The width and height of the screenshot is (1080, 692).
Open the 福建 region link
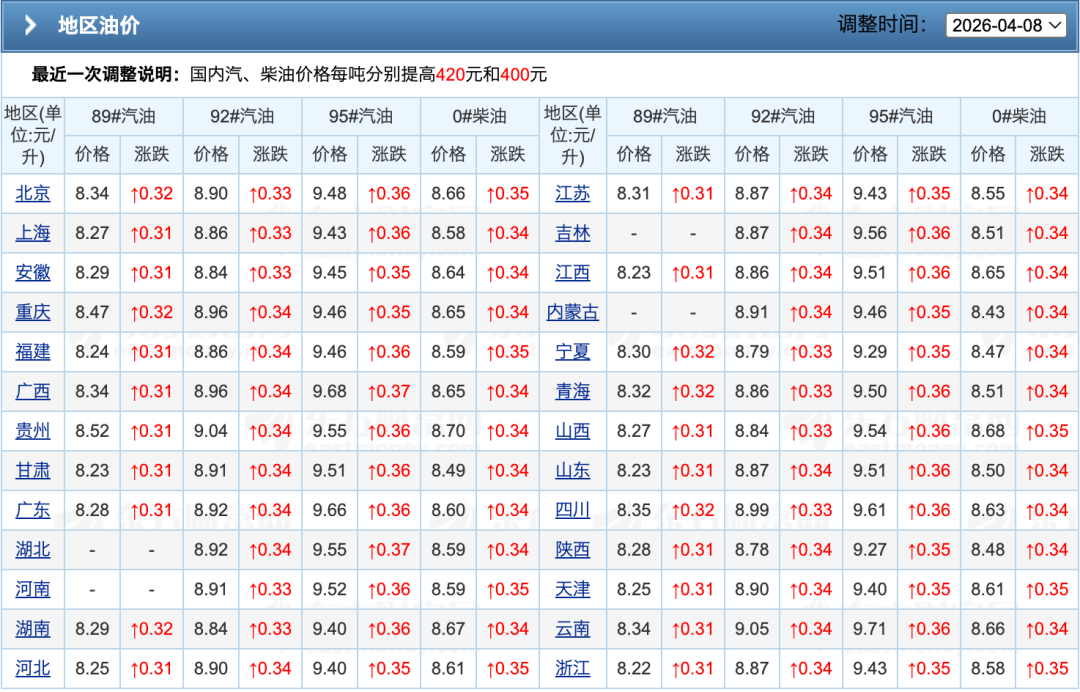pyautogui.click(x=33, y=352)
